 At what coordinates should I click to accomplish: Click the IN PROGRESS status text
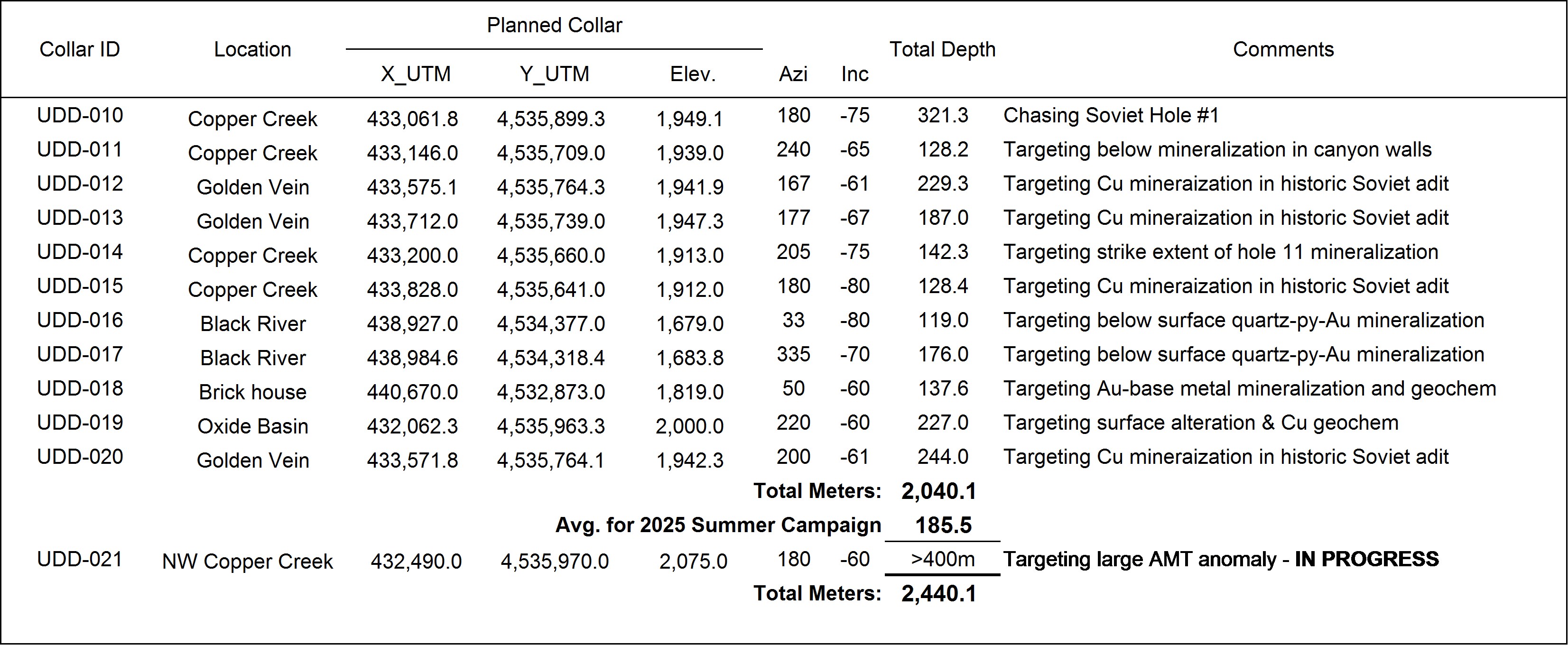coord(1366,559)
